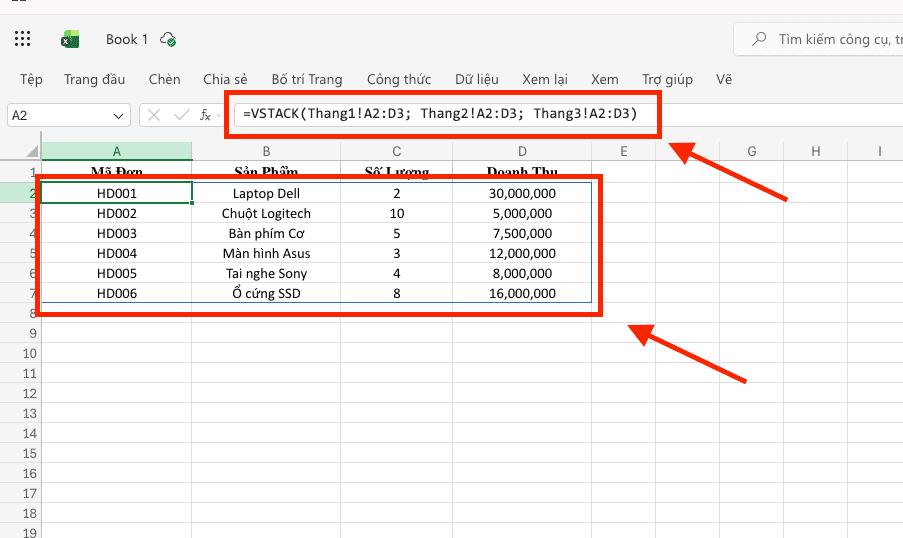
Task: Select column H header
Action: click(815, 151)
